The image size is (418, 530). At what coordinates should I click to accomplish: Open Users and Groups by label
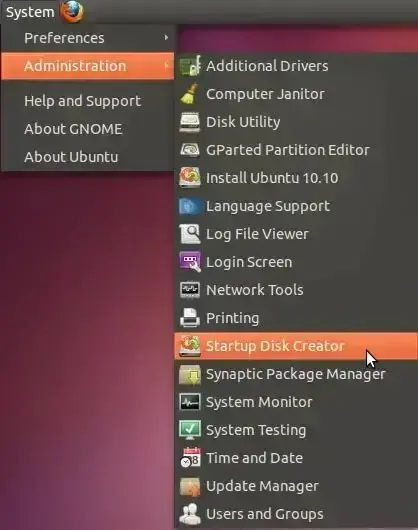[265, 514]
